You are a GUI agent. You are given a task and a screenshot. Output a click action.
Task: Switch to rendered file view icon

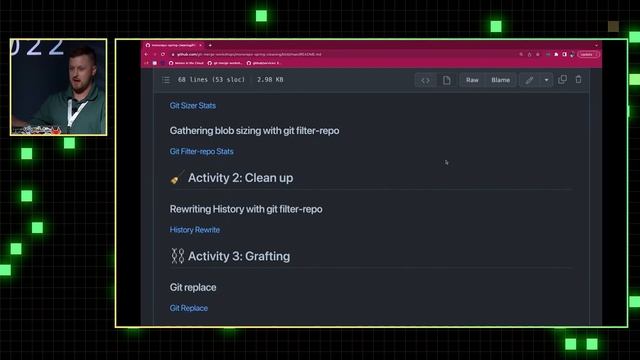click(447, 80)
